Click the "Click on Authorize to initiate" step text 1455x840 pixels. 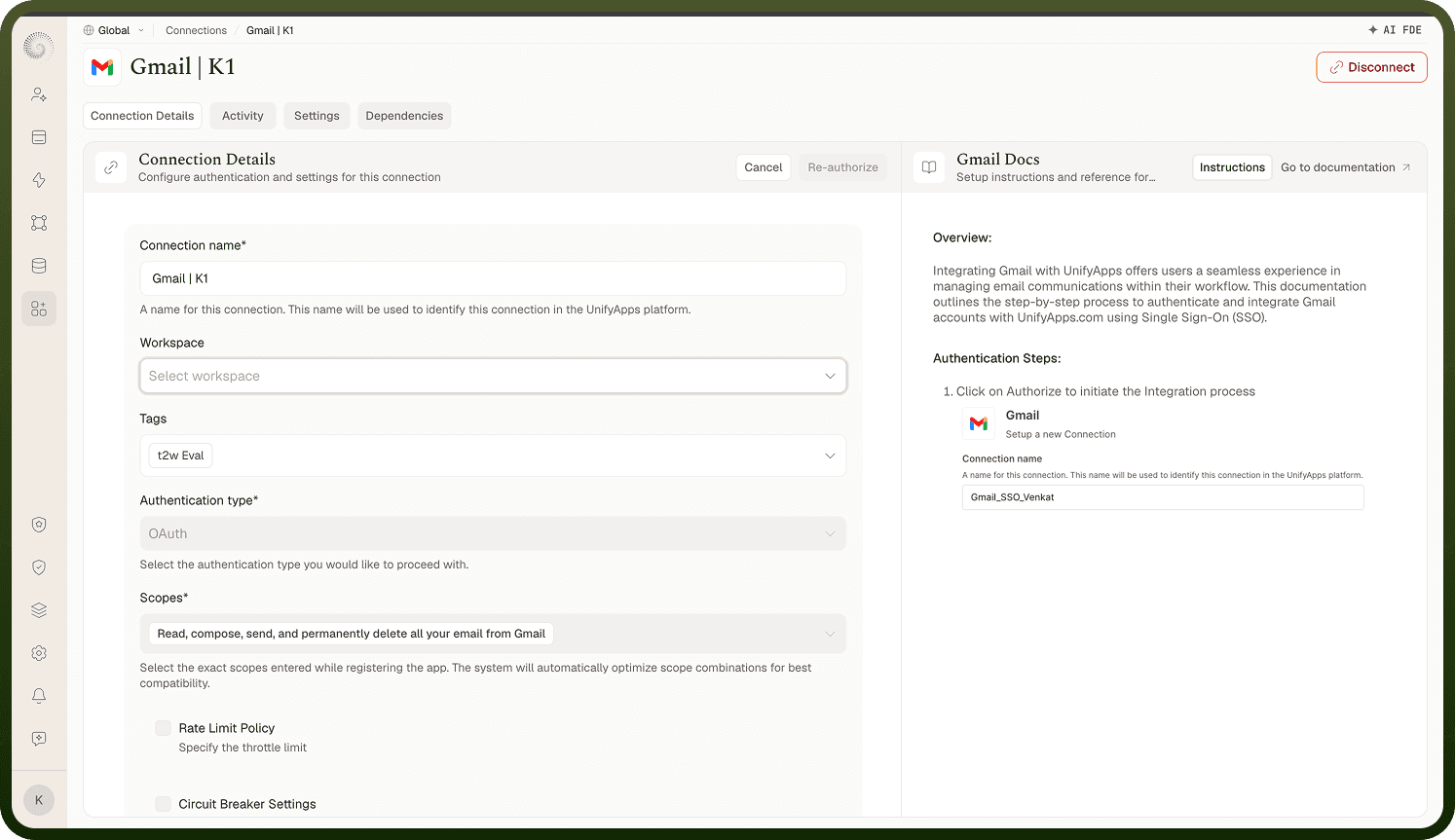pos(1105,391)
